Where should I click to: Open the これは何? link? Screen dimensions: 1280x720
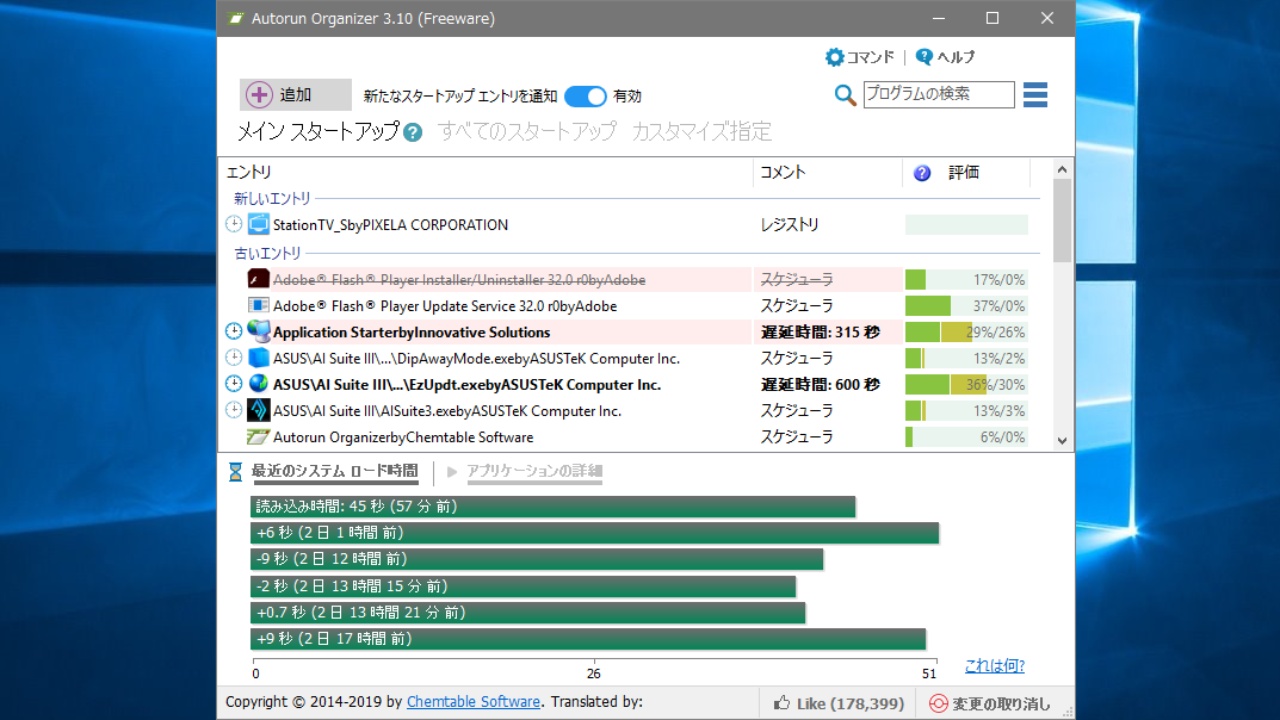point(995,666)
